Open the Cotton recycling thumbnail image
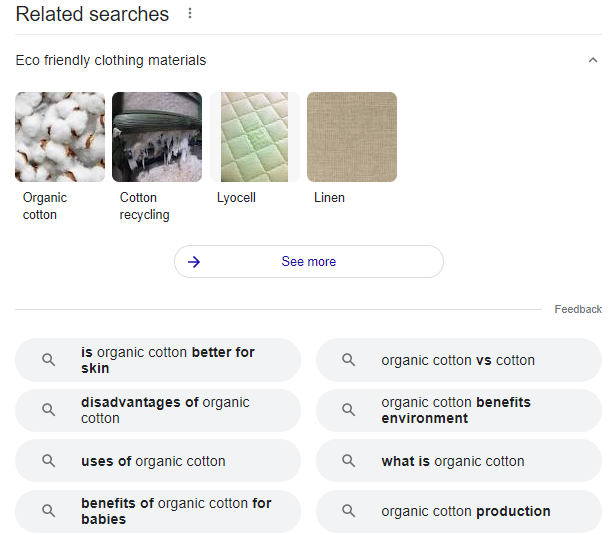The image size is (616, 535). click(157, 137)
